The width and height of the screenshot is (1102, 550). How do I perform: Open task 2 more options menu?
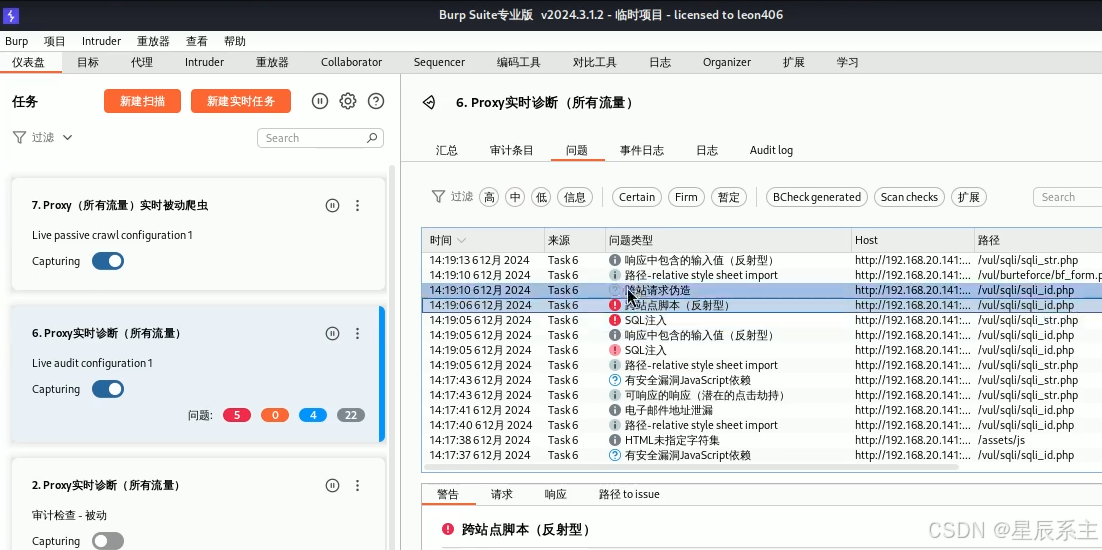(357, 485)
